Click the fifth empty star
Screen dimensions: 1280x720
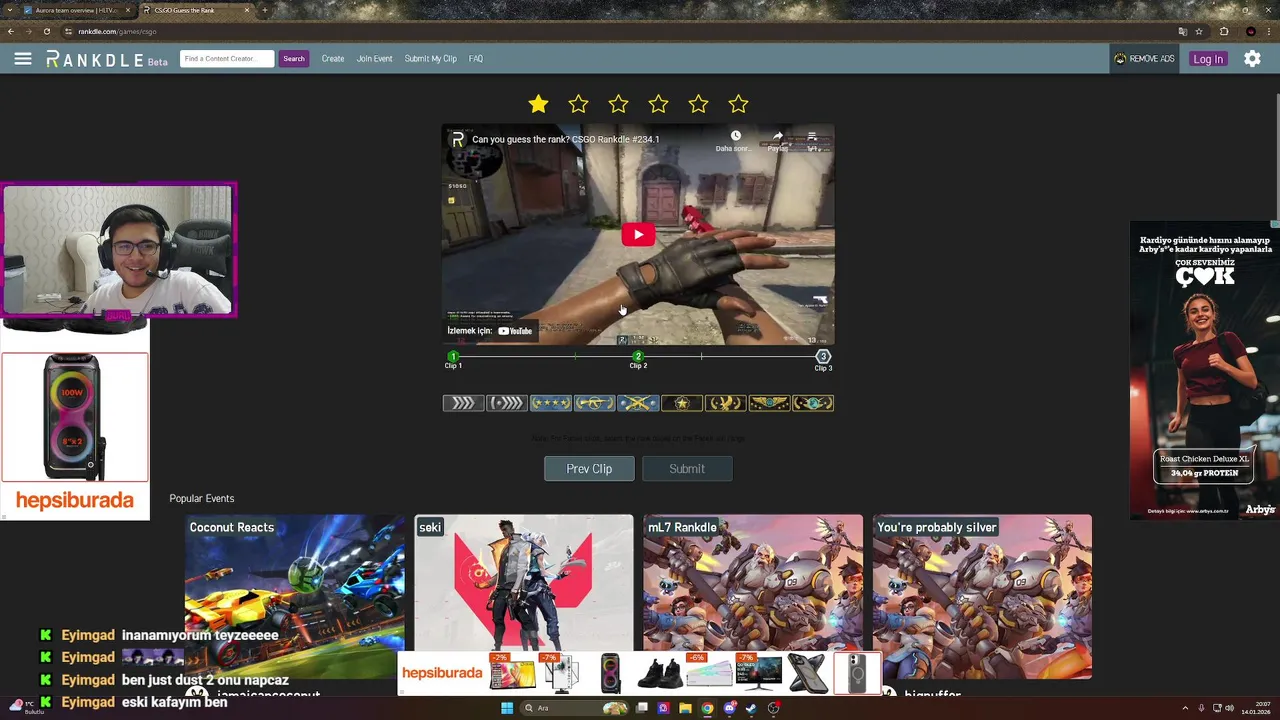click(x=698, y=104)
